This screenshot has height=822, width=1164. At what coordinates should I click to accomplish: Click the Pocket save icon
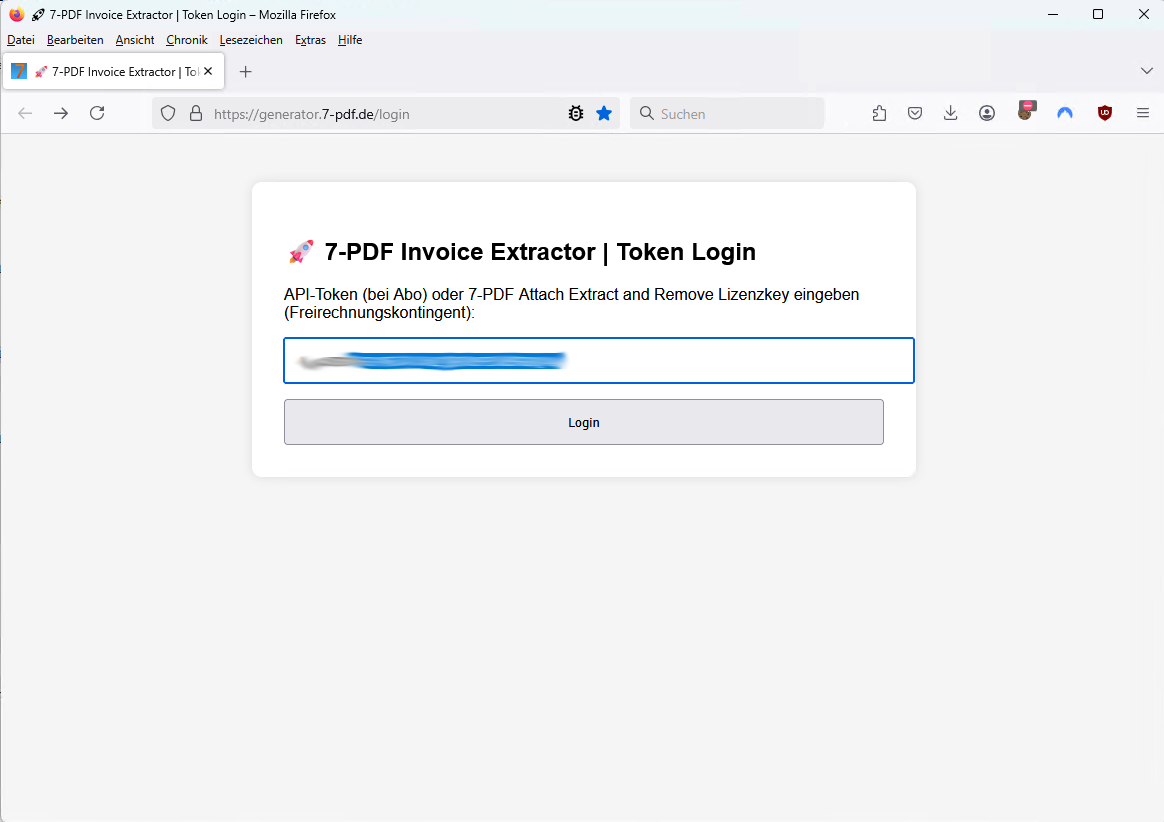pos(915,113)
